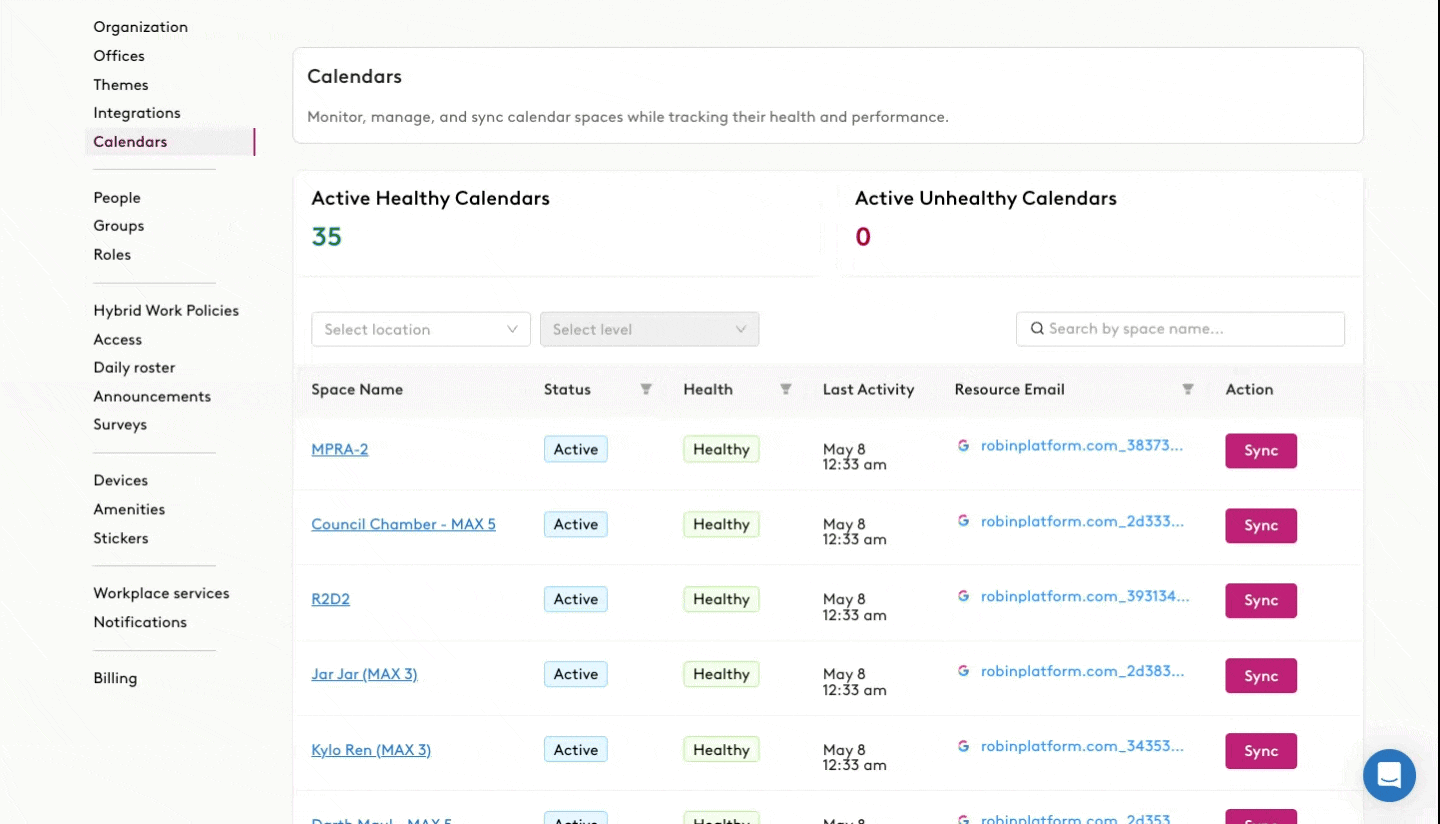Viewport: 1440px width, 824px height.
Task: Click the Last Activity column header
Action: [868, 390]
